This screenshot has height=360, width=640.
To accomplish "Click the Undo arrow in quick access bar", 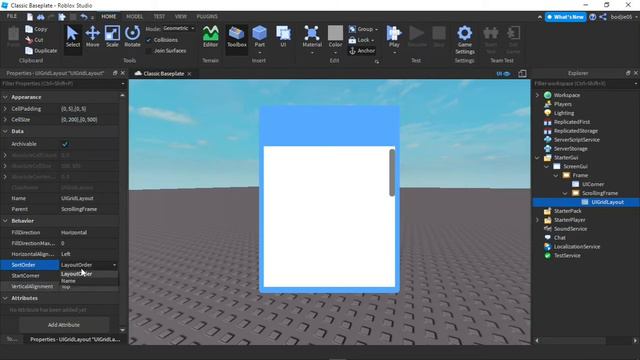I will tap(84, 17).
